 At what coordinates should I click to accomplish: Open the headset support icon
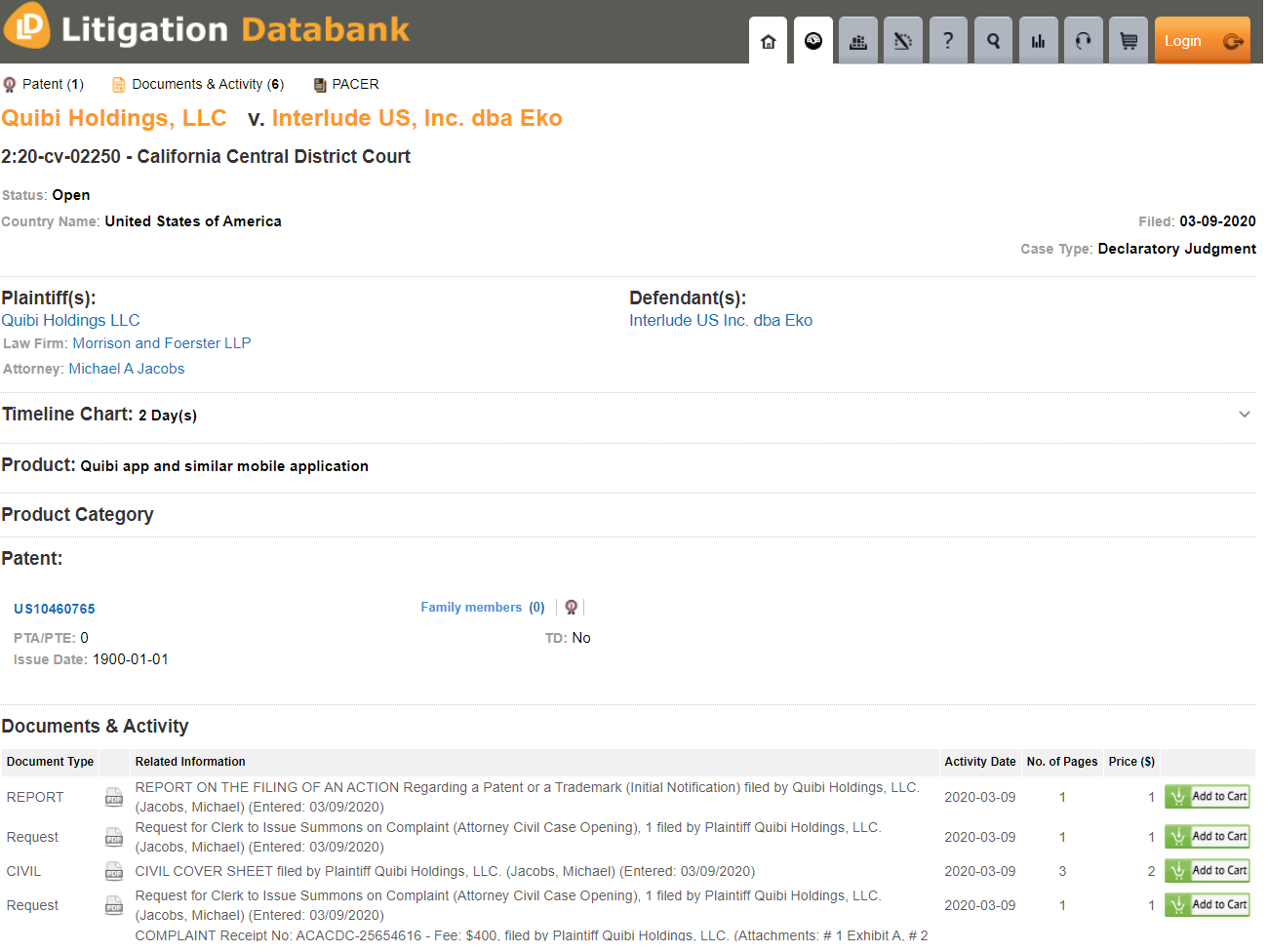pyautogui.click(x=1083, y=41)
